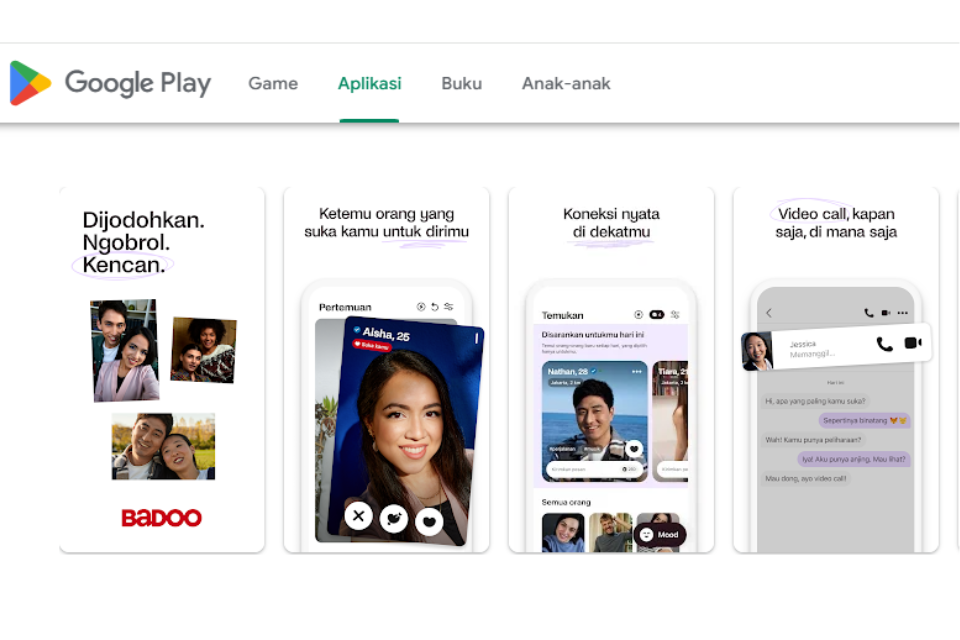
Task: Click the message input field on Nathan's card
Action: point(594,469)
